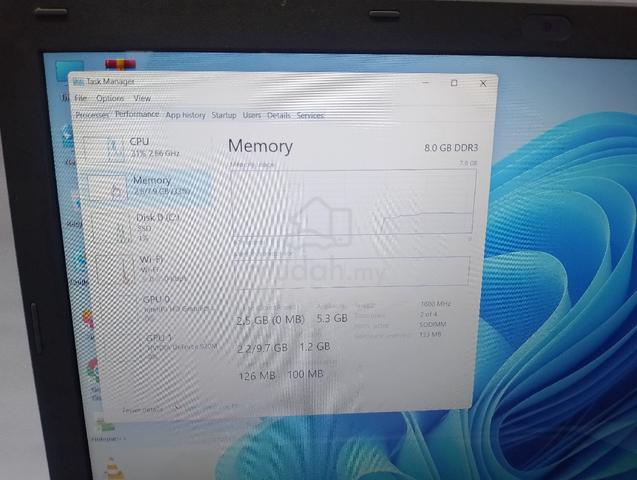Select the Performance tab
The width and height of the screenshot is (637, 480).
tap(137, 114)
